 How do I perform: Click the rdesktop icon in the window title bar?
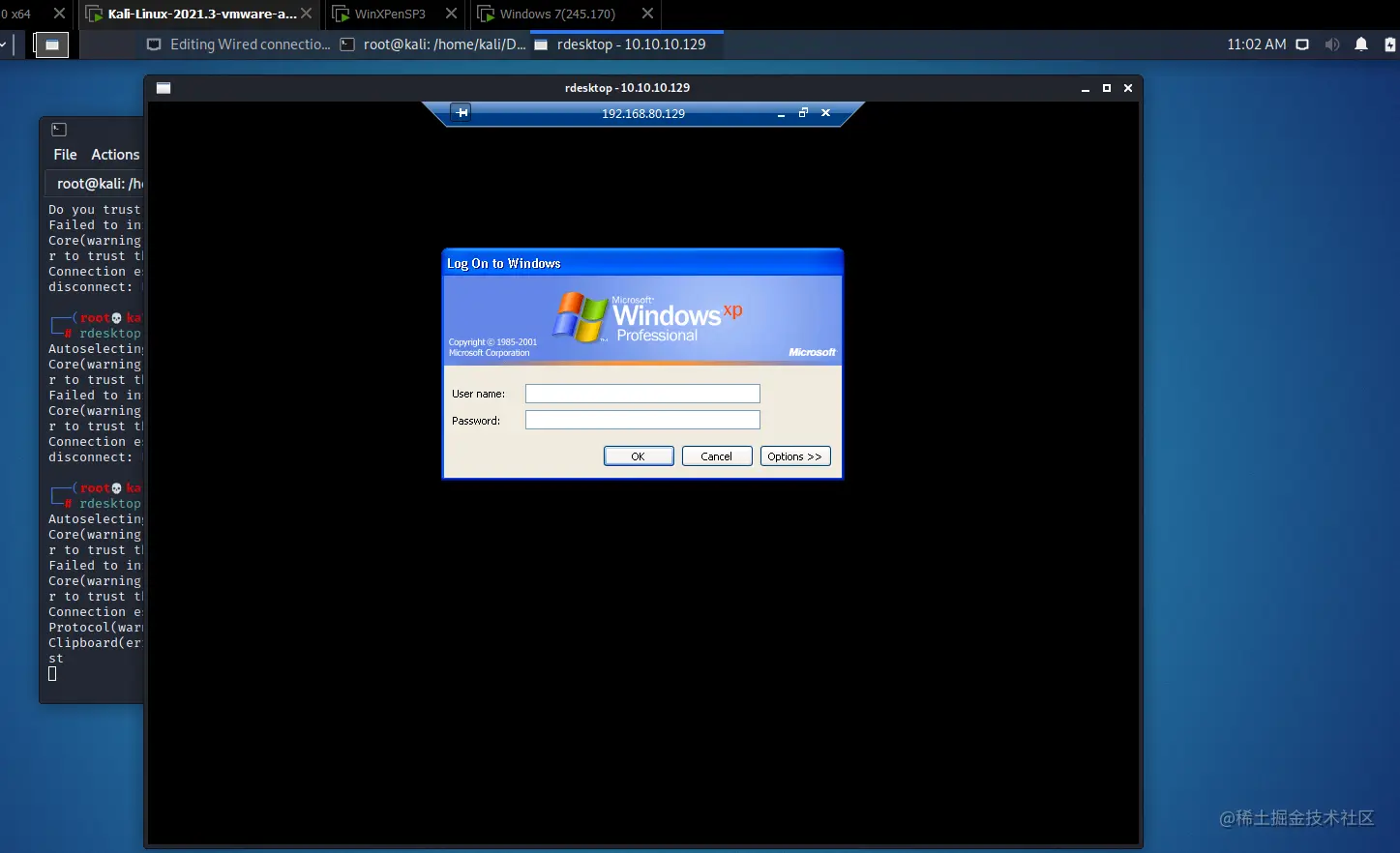163,87
